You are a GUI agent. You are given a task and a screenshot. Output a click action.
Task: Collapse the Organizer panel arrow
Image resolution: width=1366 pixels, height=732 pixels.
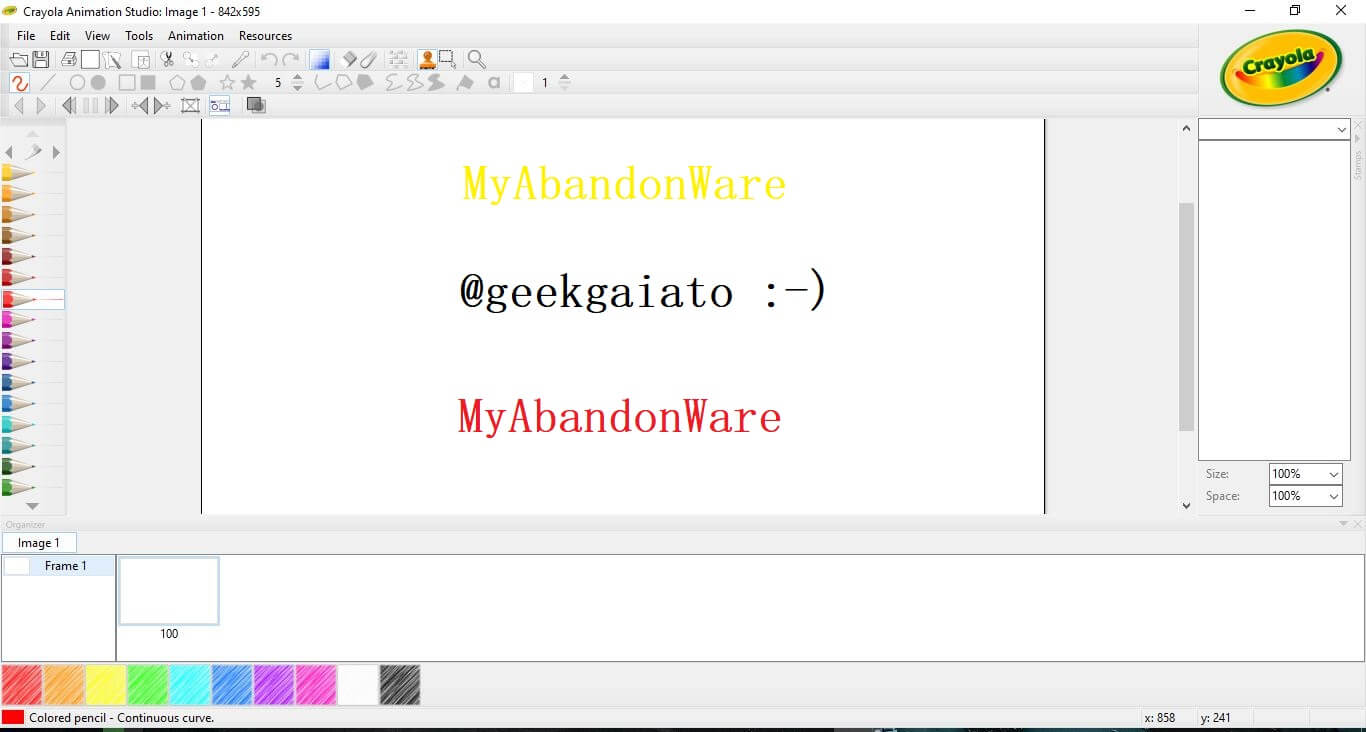point(1343,524)
